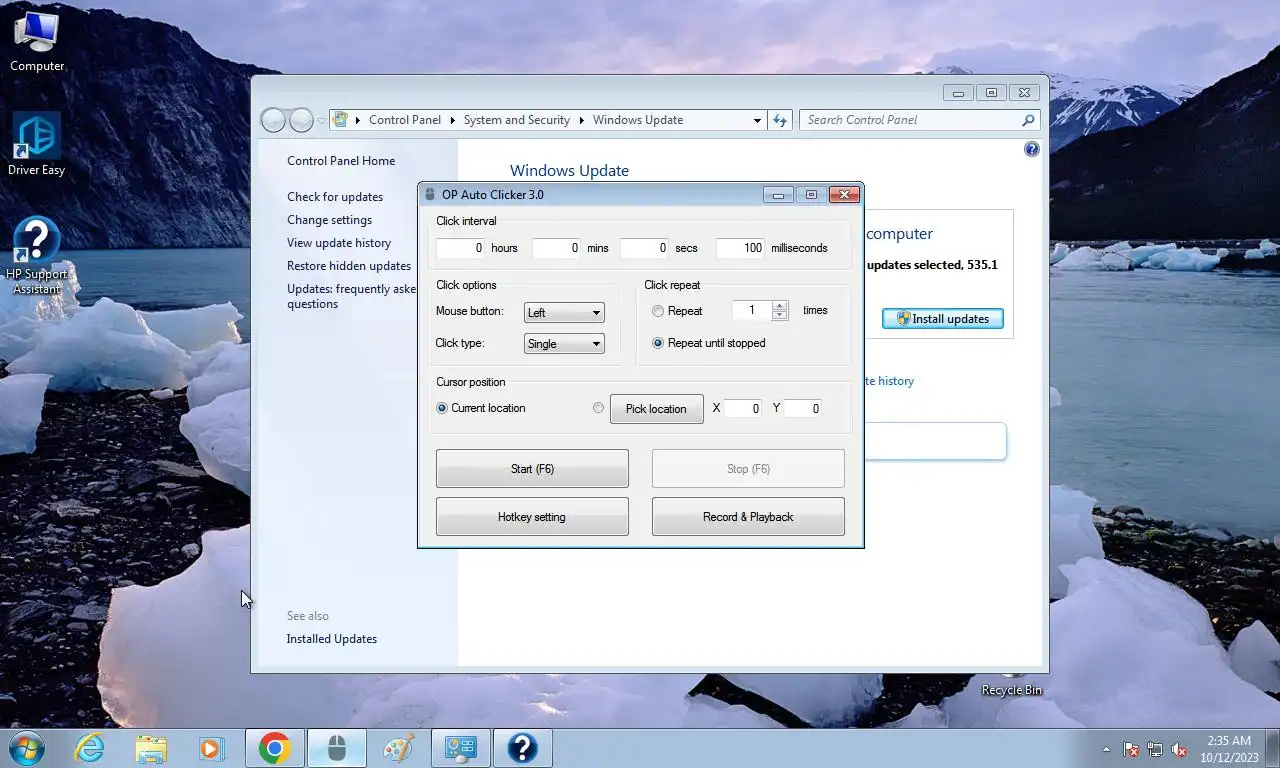Click the X coordinate input field

[x=742, y=408]
